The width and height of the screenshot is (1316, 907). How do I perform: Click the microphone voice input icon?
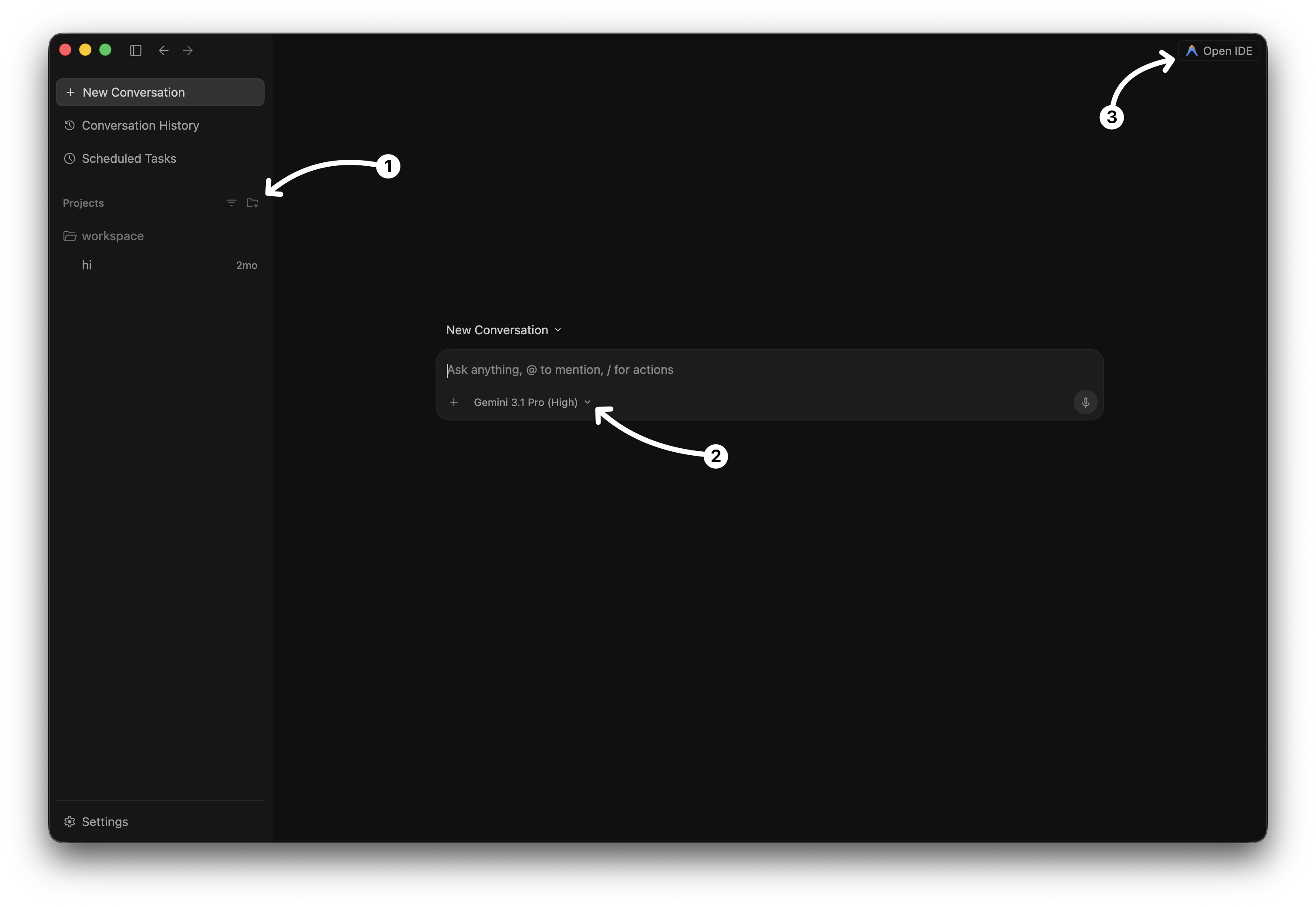[x=1085, y=402]
